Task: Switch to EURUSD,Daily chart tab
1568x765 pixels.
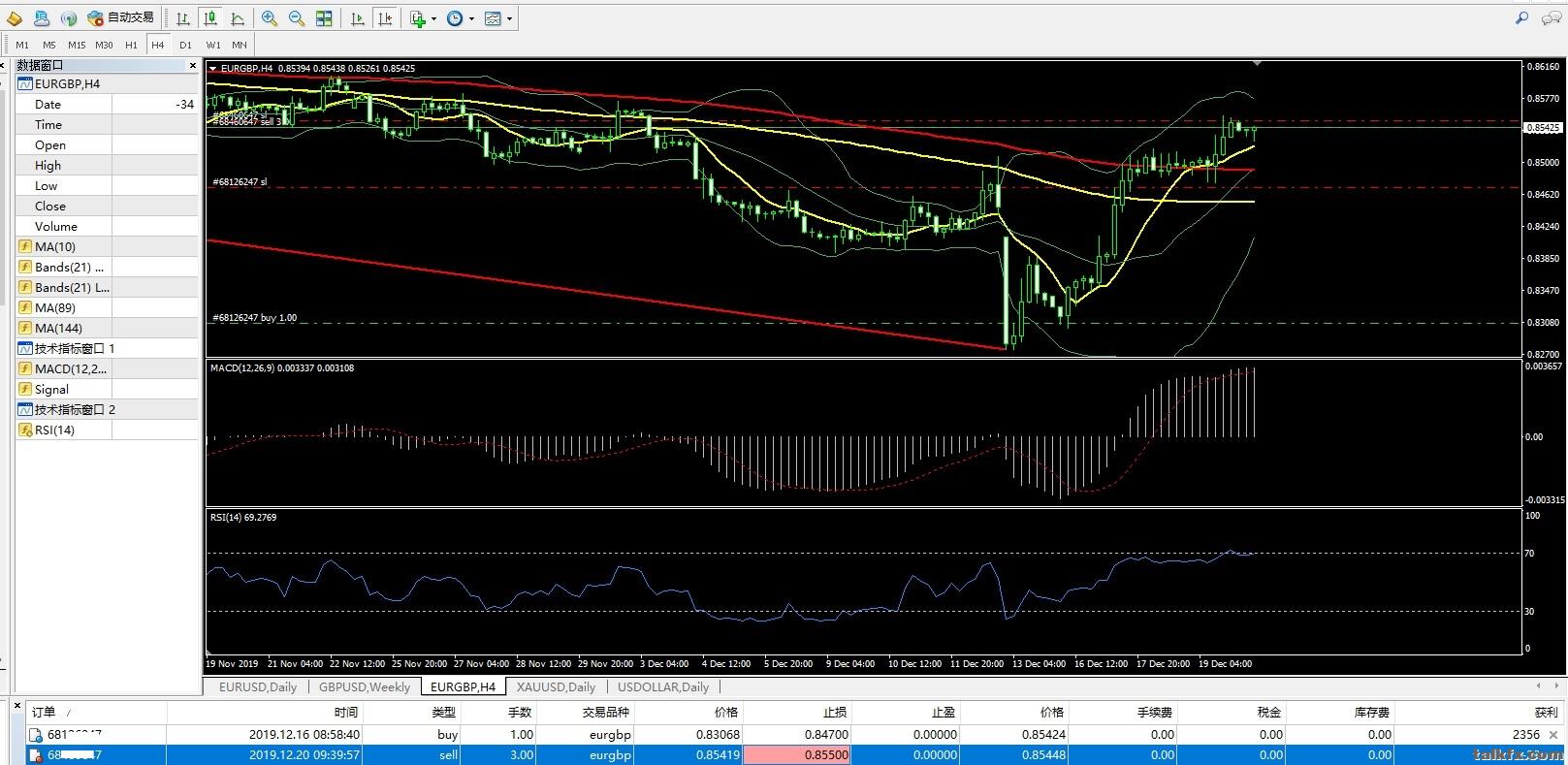Action: (x=258, y=686)
